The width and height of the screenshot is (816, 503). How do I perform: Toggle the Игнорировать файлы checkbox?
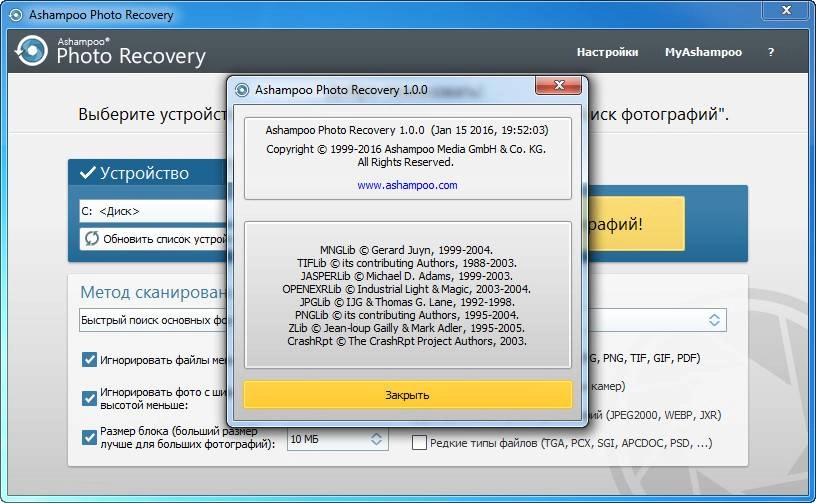point(89,359)
